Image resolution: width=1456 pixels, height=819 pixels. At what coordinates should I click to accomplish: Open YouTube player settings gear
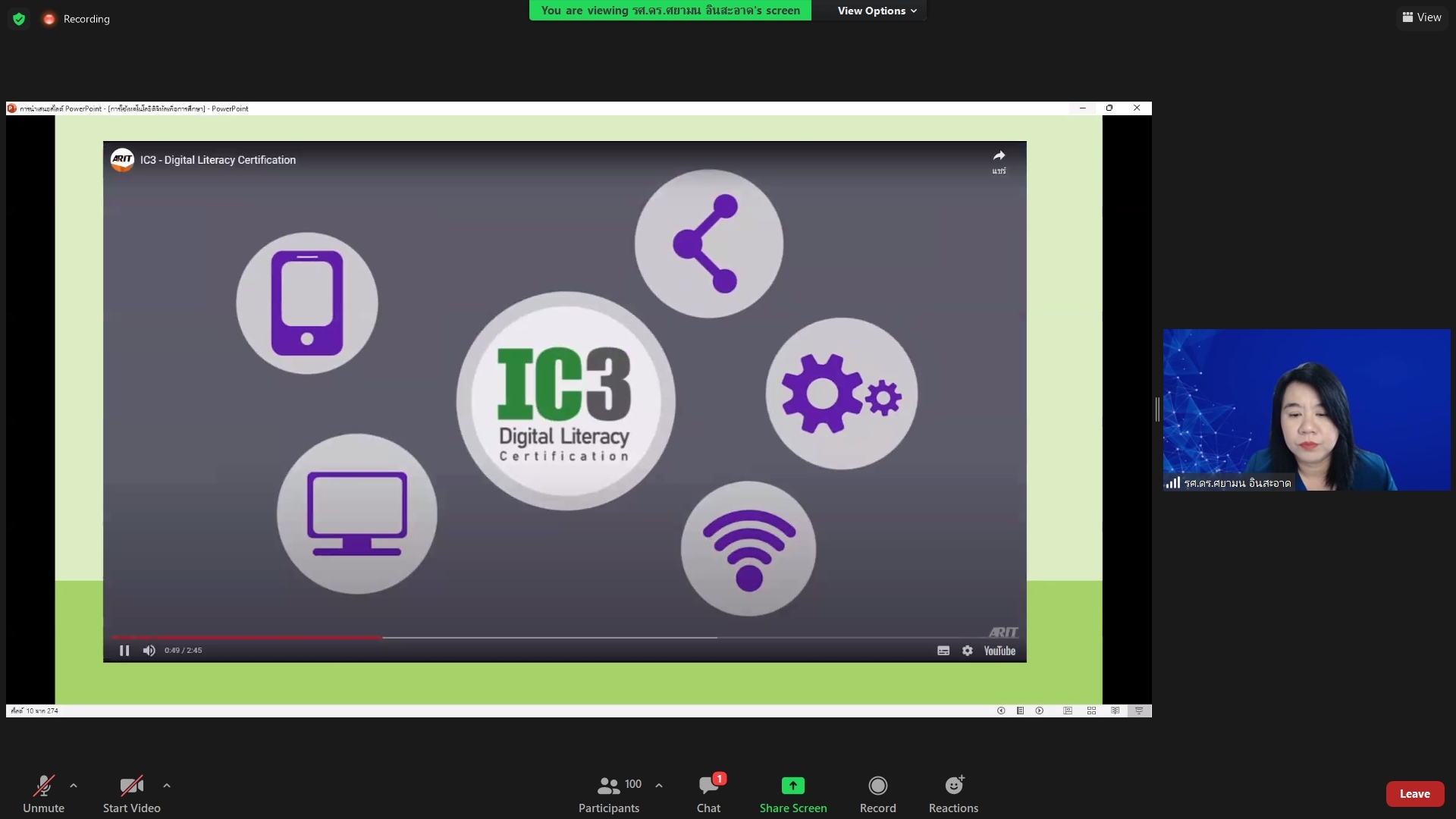point(968,651)
